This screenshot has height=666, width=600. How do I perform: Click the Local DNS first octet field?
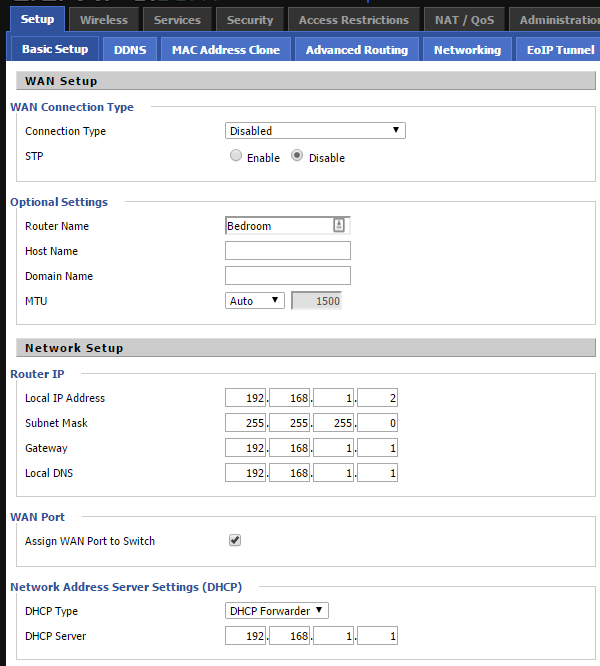point(245,473)
